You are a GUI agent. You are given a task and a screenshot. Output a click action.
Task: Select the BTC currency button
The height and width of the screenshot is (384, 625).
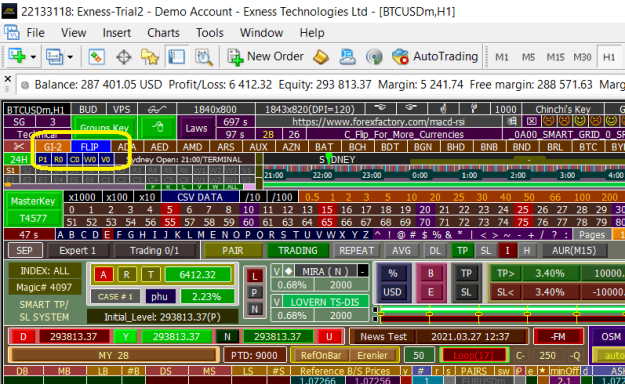588,147
